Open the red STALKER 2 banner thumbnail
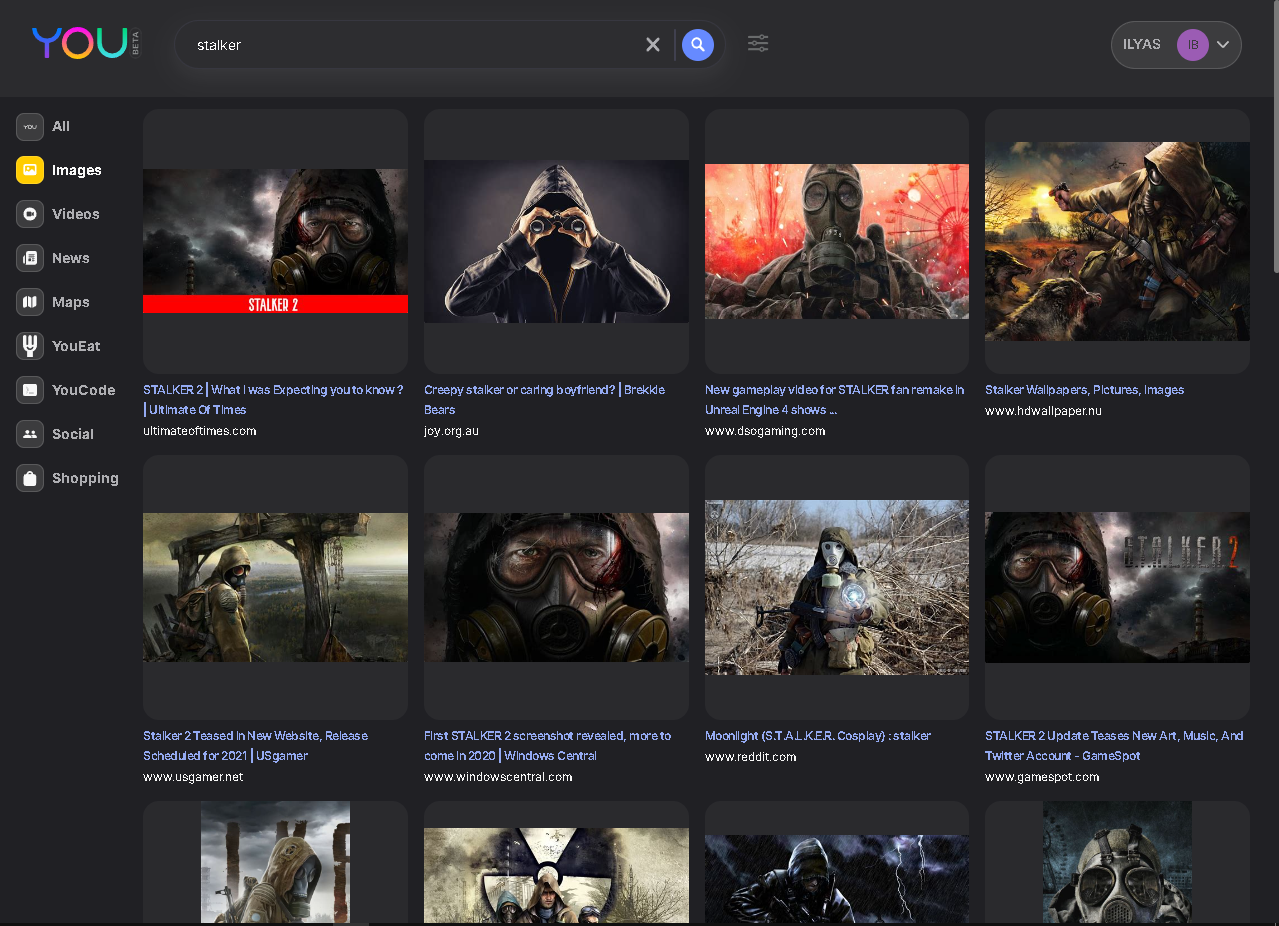The height and width of the screenshot is (926, 1279). [x=275, y=241]
